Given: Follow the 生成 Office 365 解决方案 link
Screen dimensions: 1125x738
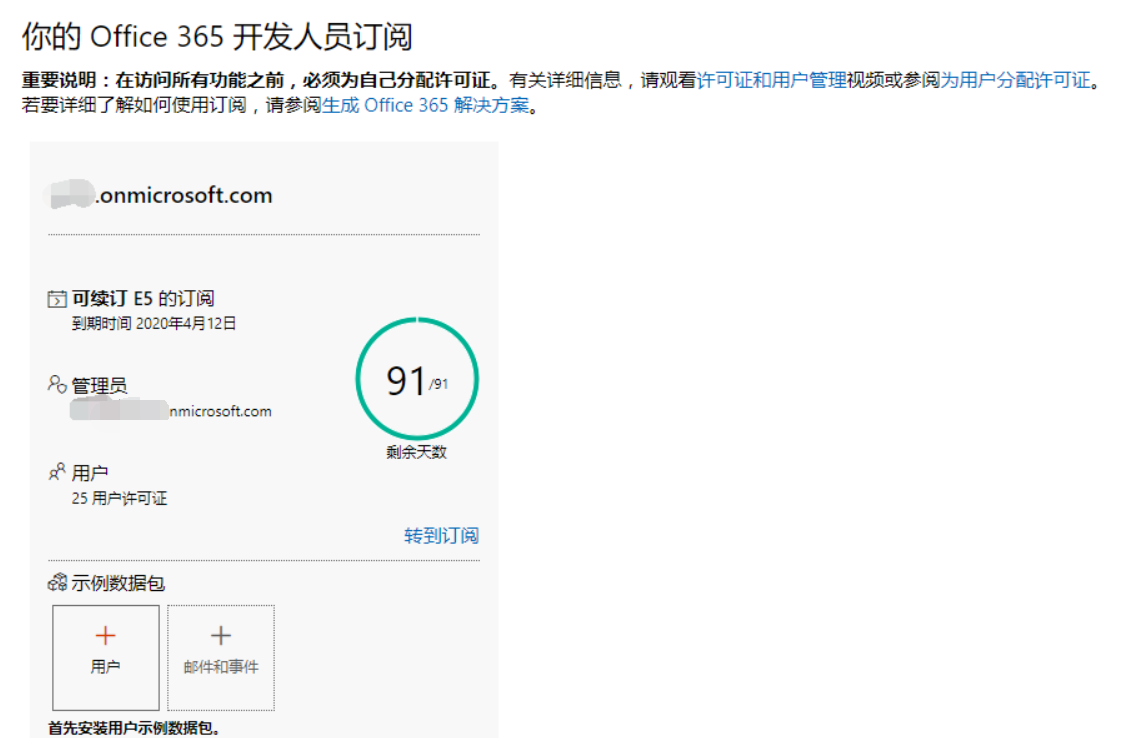Looking at the screenshot, I should pos(425,105).
